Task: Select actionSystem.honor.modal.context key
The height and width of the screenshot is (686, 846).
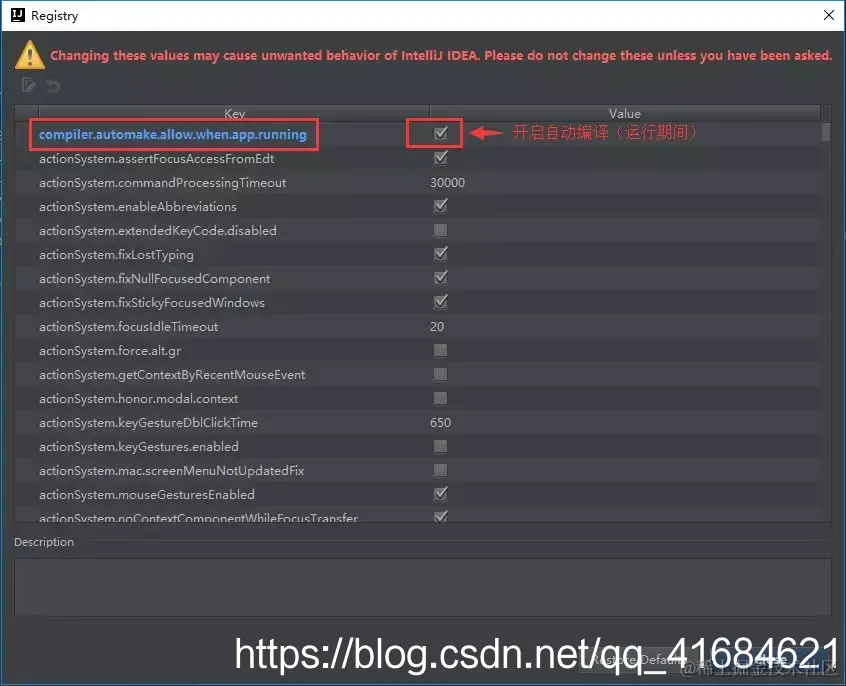Action: coord(138,399)
